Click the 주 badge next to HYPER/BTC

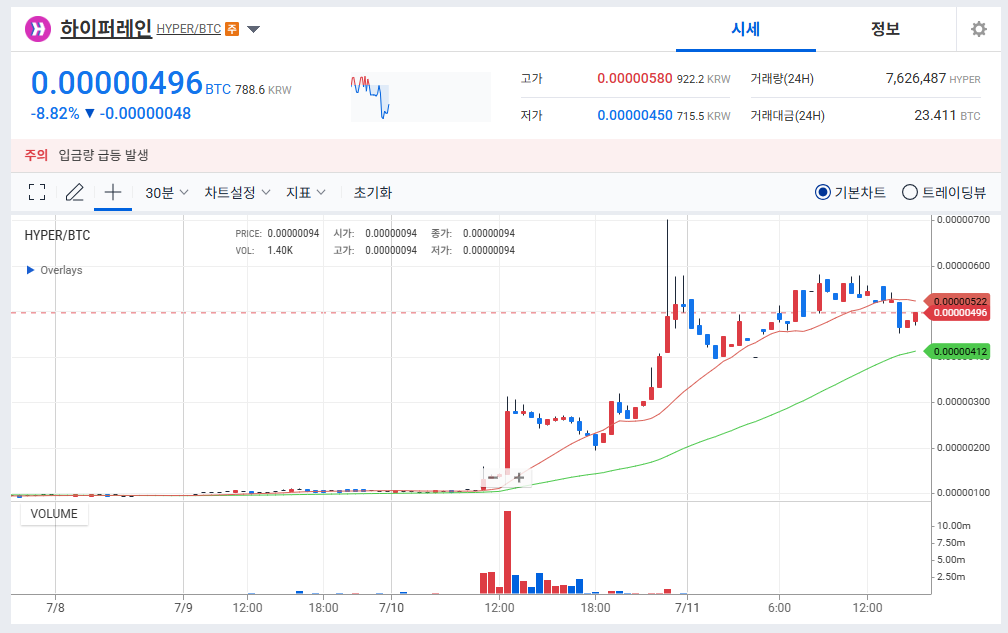[x=232, y=29]
